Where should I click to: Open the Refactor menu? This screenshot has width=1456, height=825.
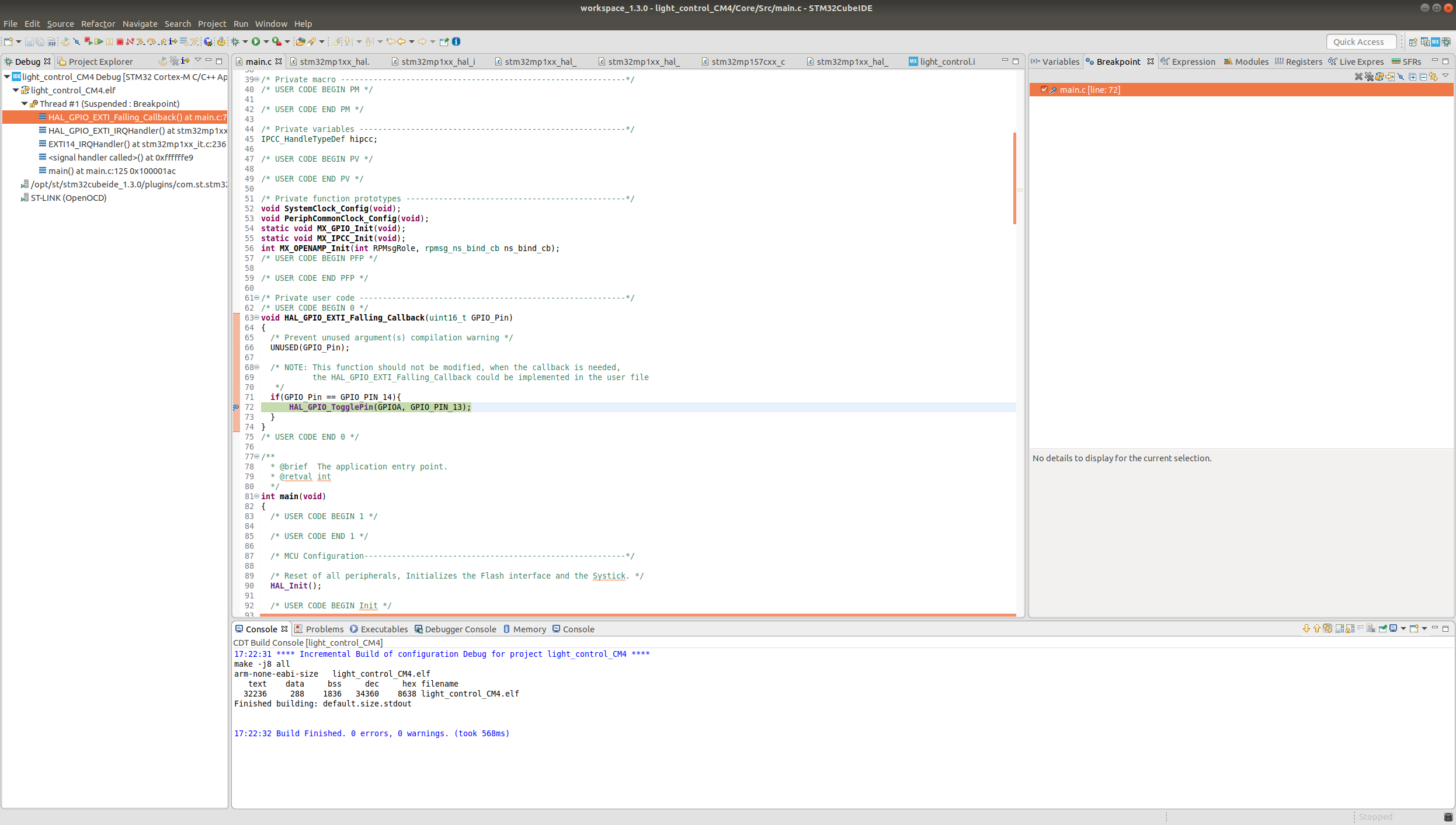point(98,24)
